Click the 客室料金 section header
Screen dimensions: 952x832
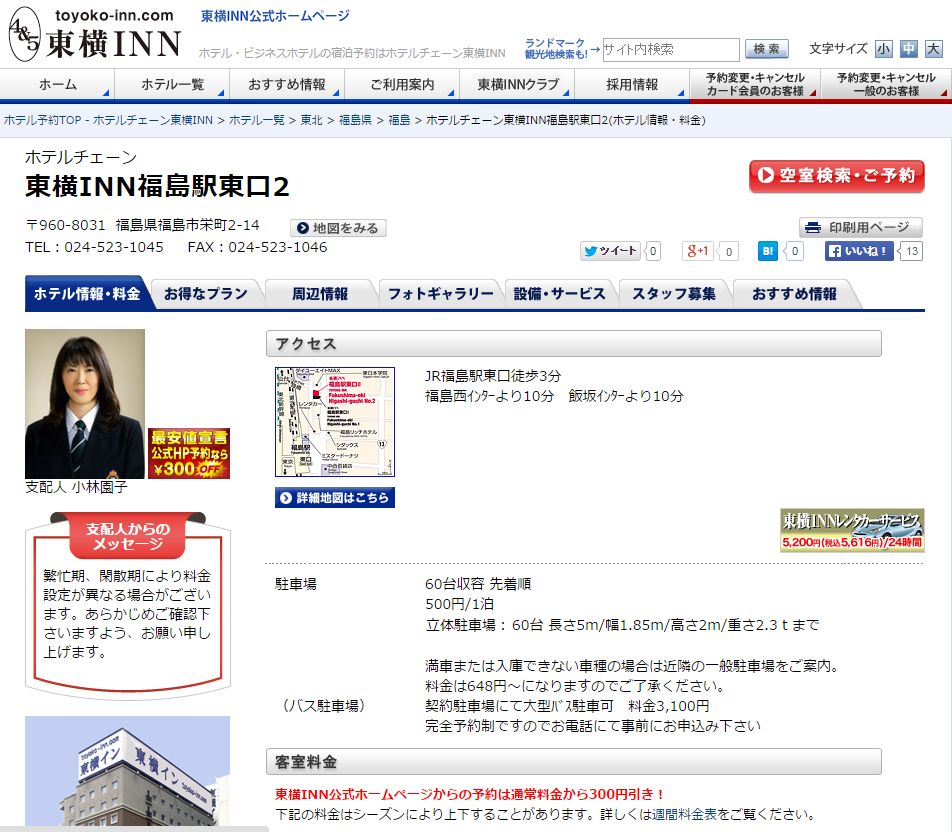point(574,762)
